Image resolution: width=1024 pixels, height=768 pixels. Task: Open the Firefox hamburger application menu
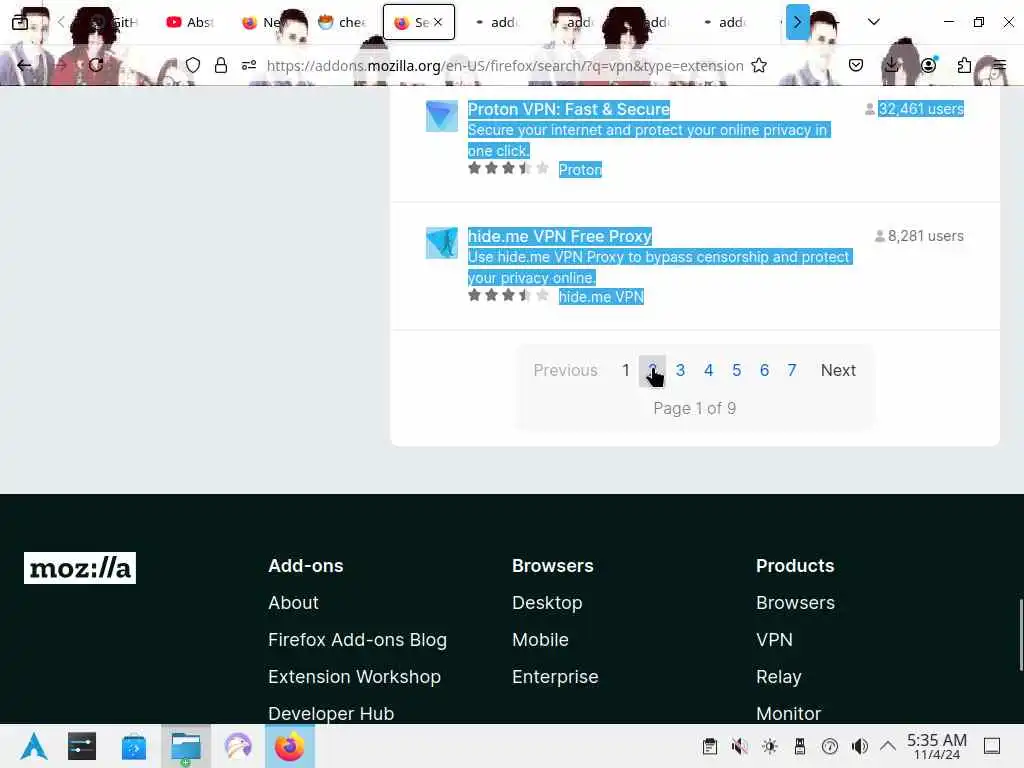coord(1000,65)
